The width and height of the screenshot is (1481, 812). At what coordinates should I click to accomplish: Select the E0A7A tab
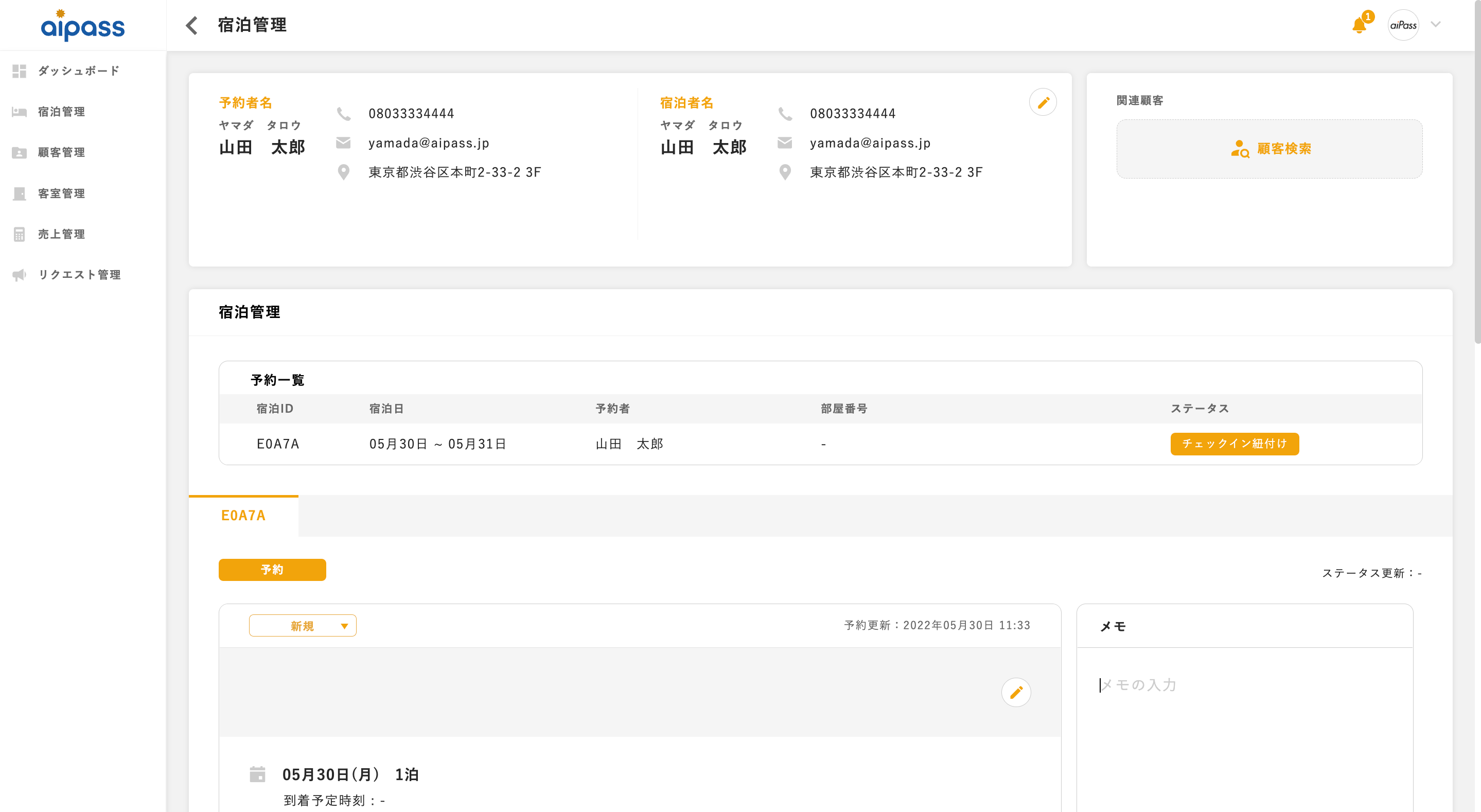coord(243,515)
